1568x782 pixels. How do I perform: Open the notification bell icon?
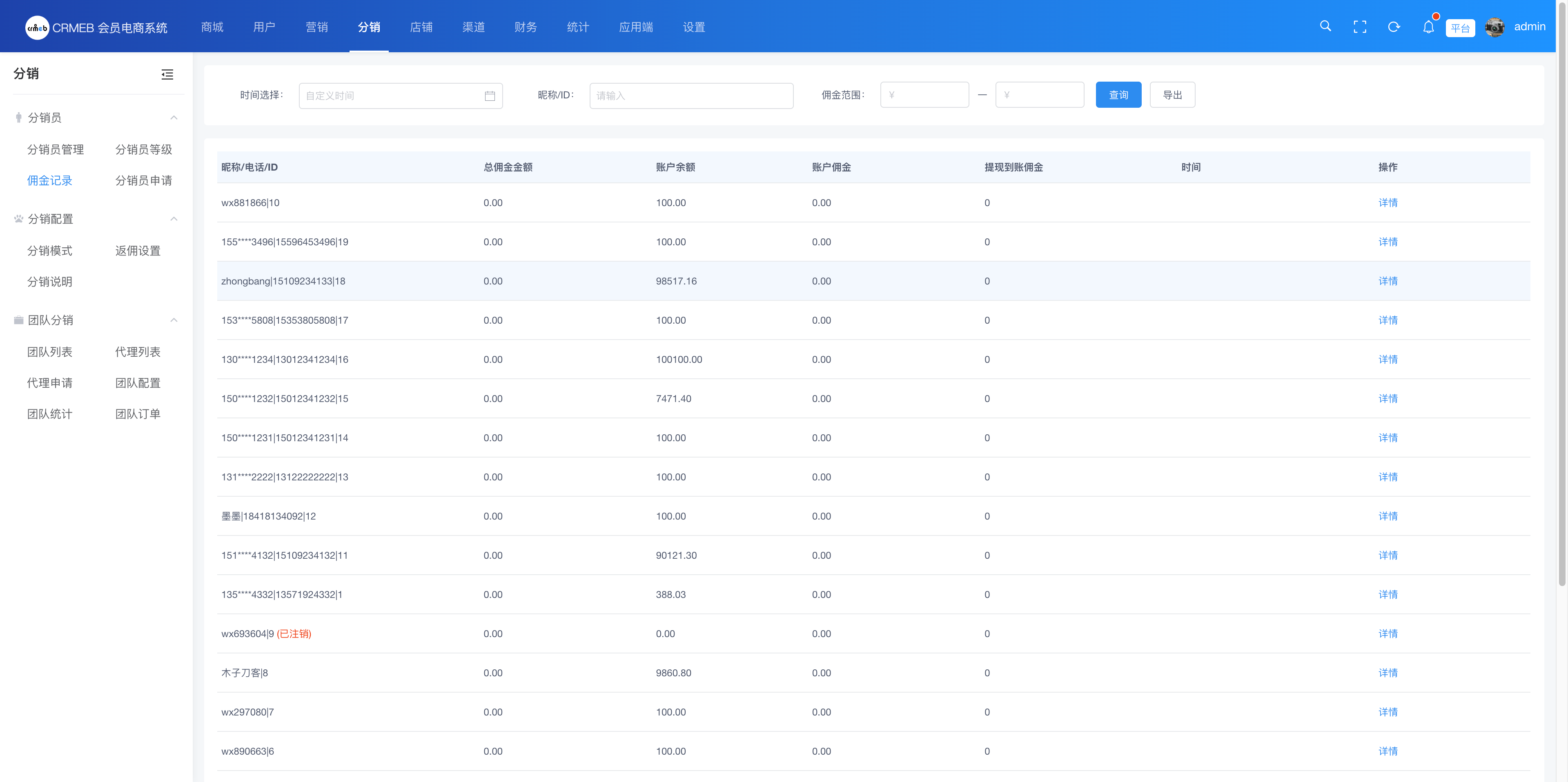click(x=1428, y=27)
